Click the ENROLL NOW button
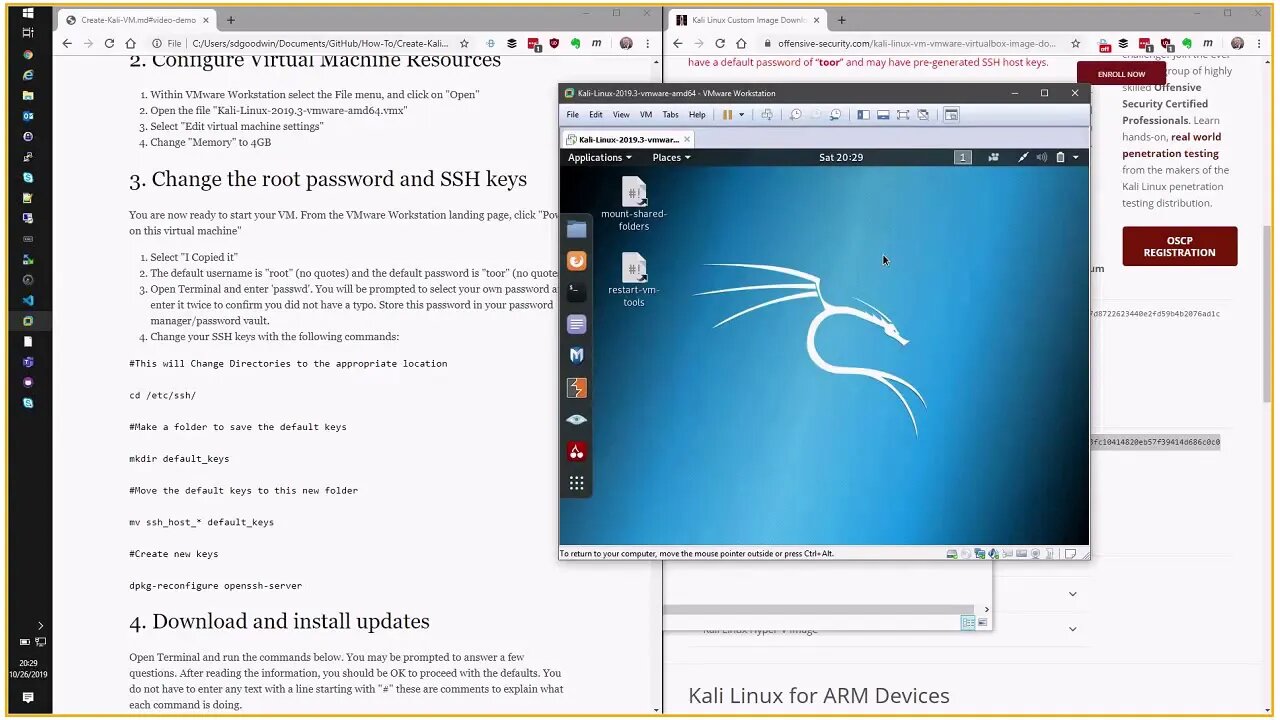This screenshot has height=720, width=1280. click(1121, 74)
